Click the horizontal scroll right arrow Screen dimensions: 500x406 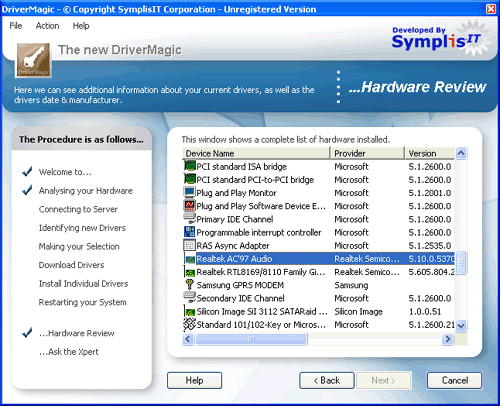click(x=447, y=339)
